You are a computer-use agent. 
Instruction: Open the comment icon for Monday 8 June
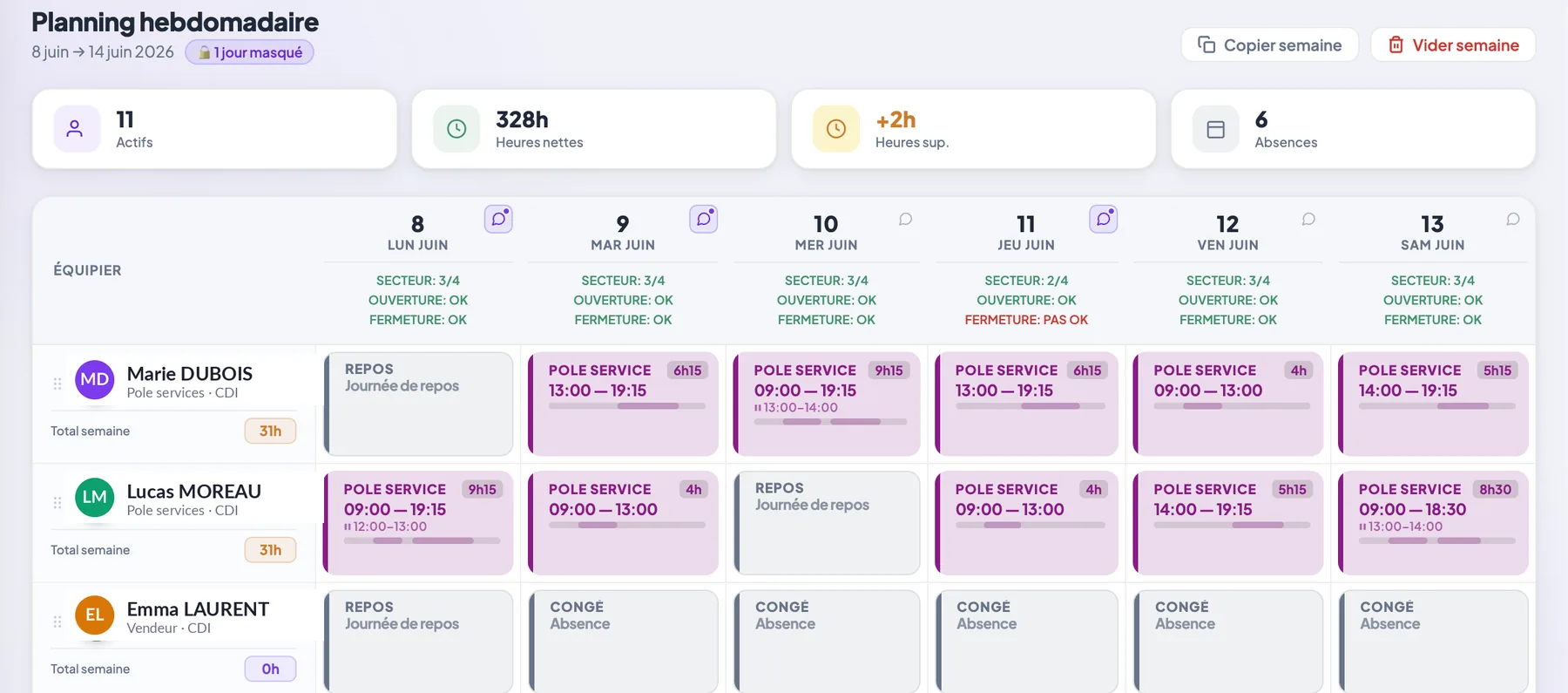[x=498, y=219]
